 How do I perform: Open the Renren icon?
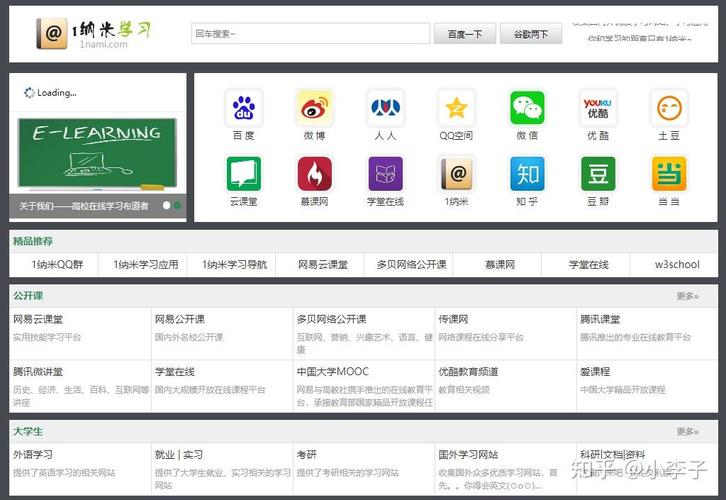(385, 107)
